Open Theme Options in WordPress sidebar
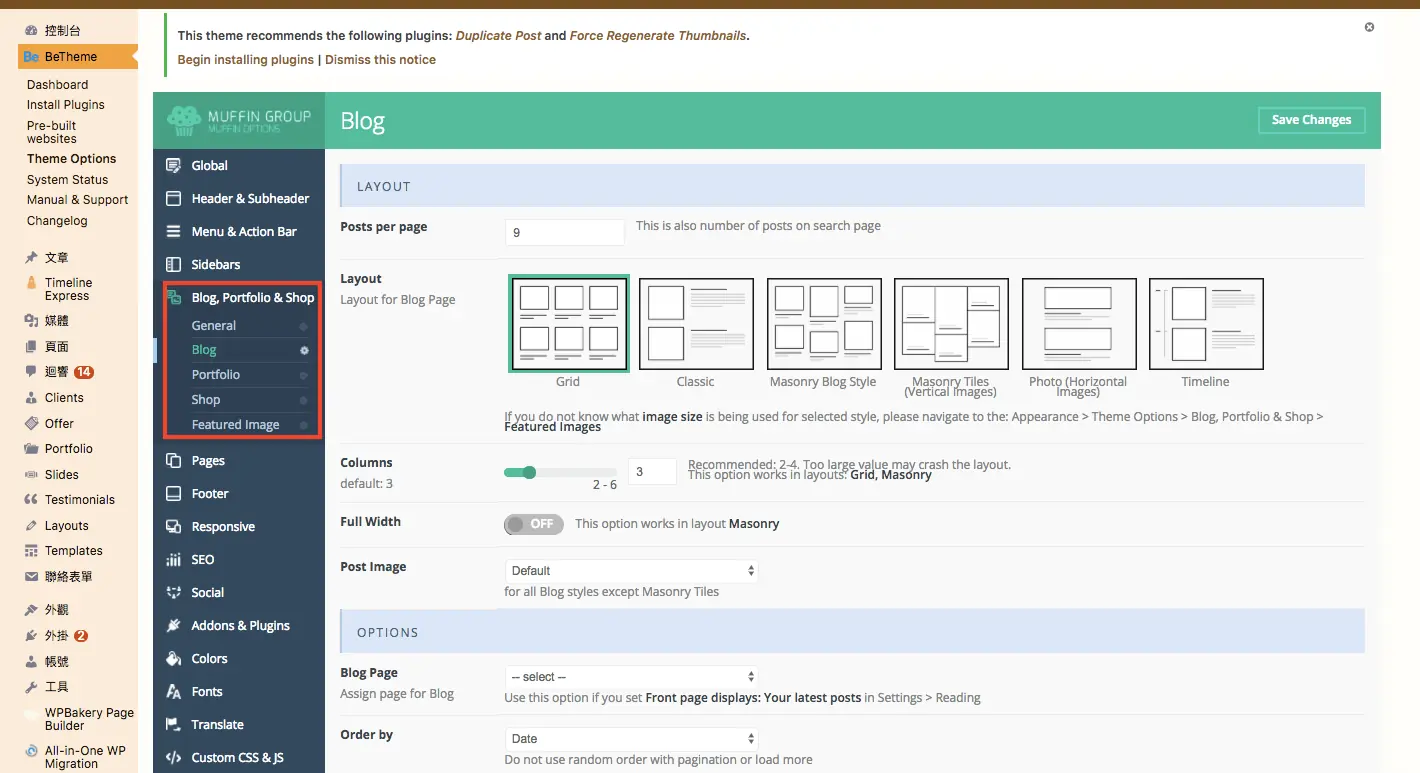This screenshot has width=1420, height=773. pyautogui.click(x=72, y=159)
